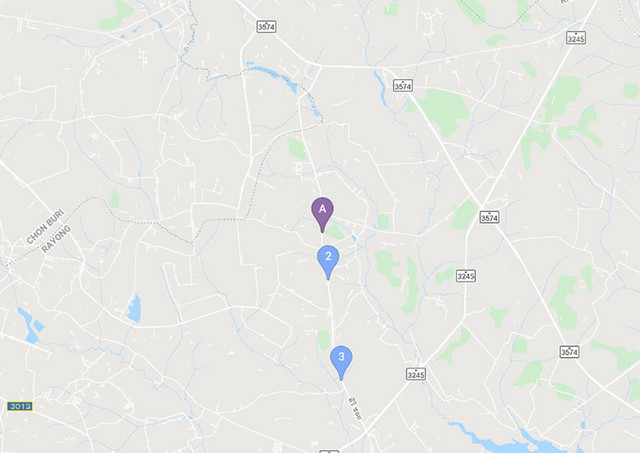Click the large green area near second 3574 shield
The width and height of the screenshot is (640, 453).
[x=444, y=112]
